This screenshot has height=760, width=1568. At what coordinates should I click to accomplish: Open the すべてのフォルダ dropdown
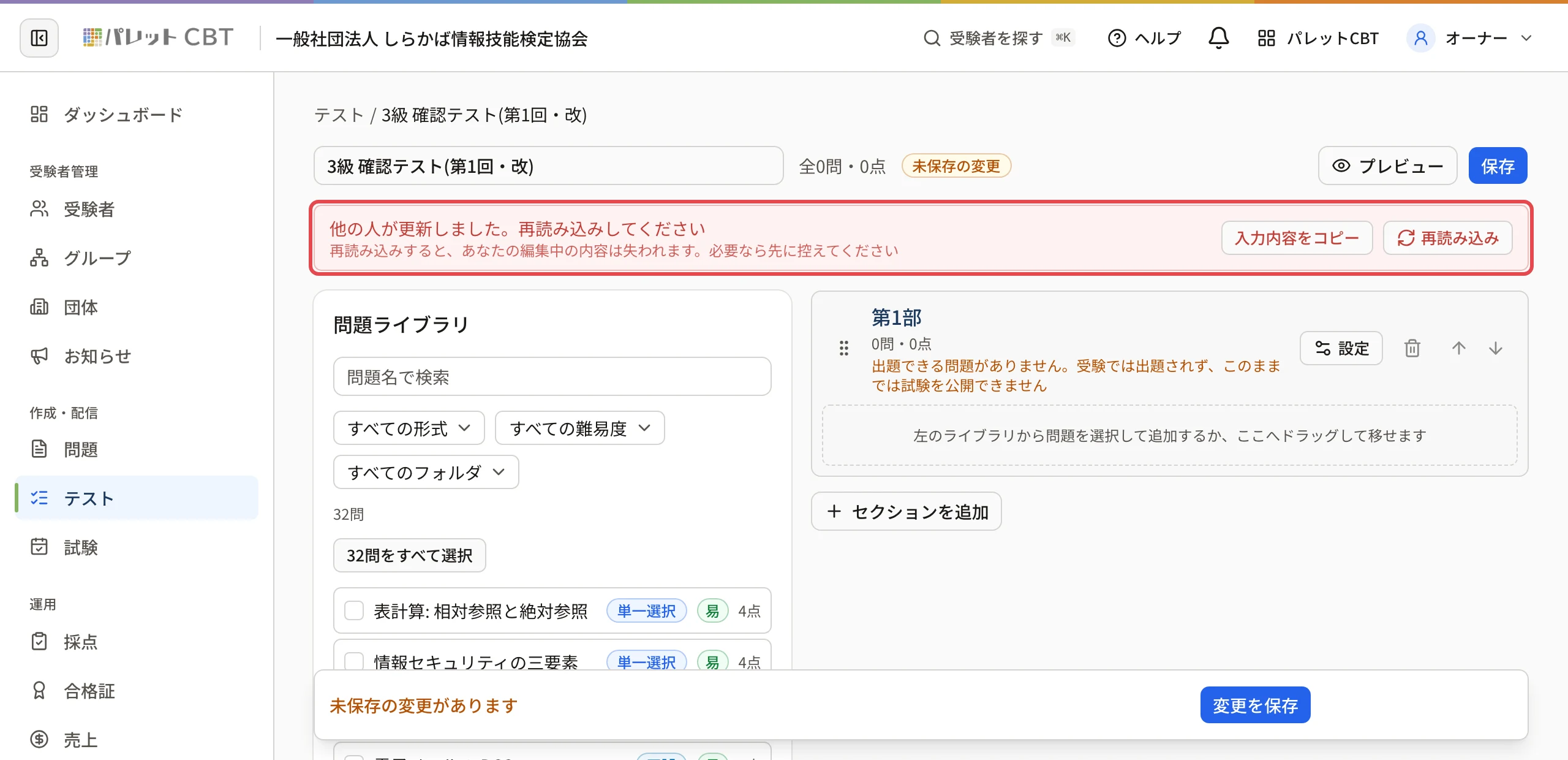tap(426, 473)
